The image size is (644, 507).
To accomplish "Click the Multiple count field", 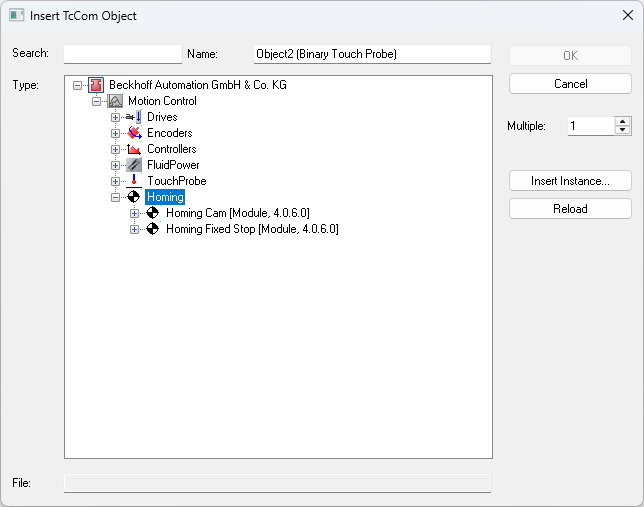I will point(591,126).
